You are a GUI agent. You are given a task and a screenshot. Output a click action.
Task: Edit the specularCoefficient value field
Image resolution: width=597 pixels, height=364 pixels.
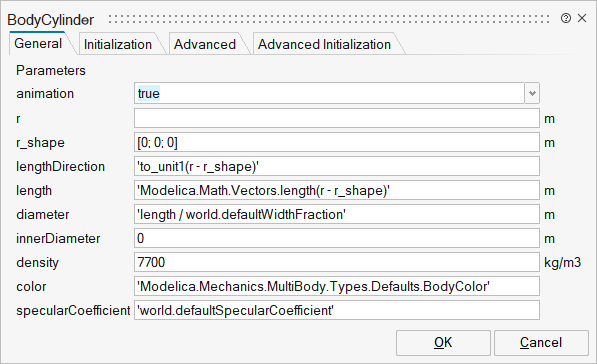pos(337,310)
